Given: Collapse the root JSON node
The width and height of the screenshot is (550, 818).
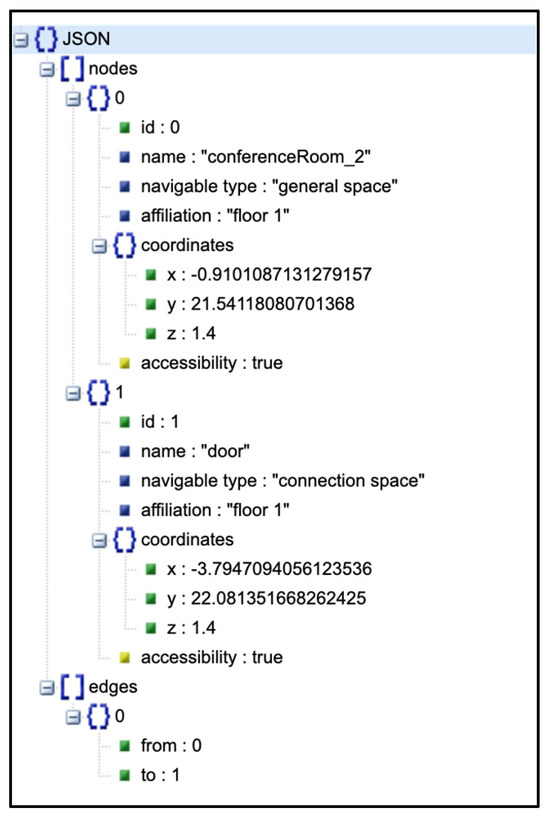Looking at the screenshot, I should [x=20, y=40].
